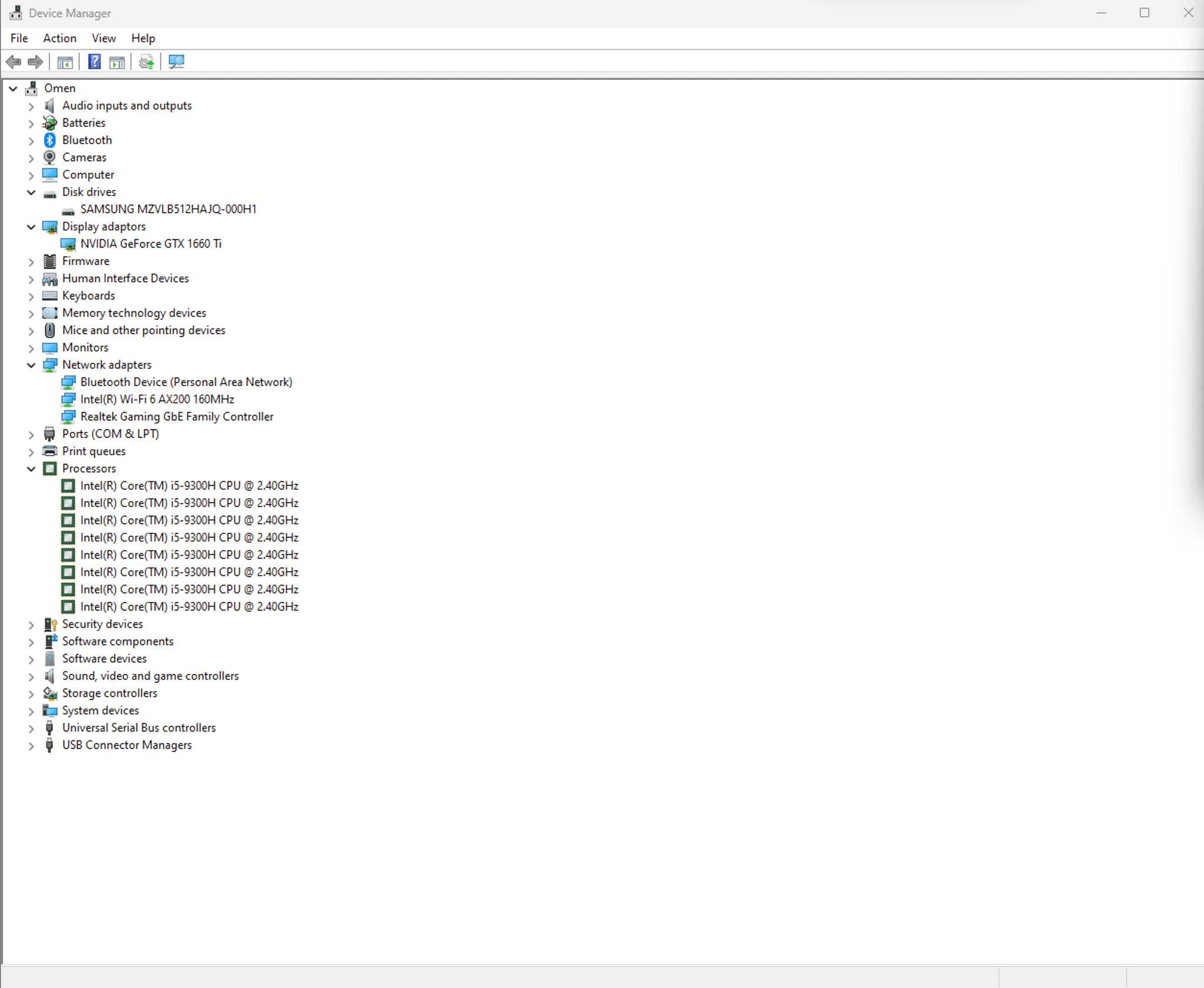Image resolution: width=1204 pixels, height=988 pixels.
Task: Click the help icon in toolbar
Action: pos(94,61)
